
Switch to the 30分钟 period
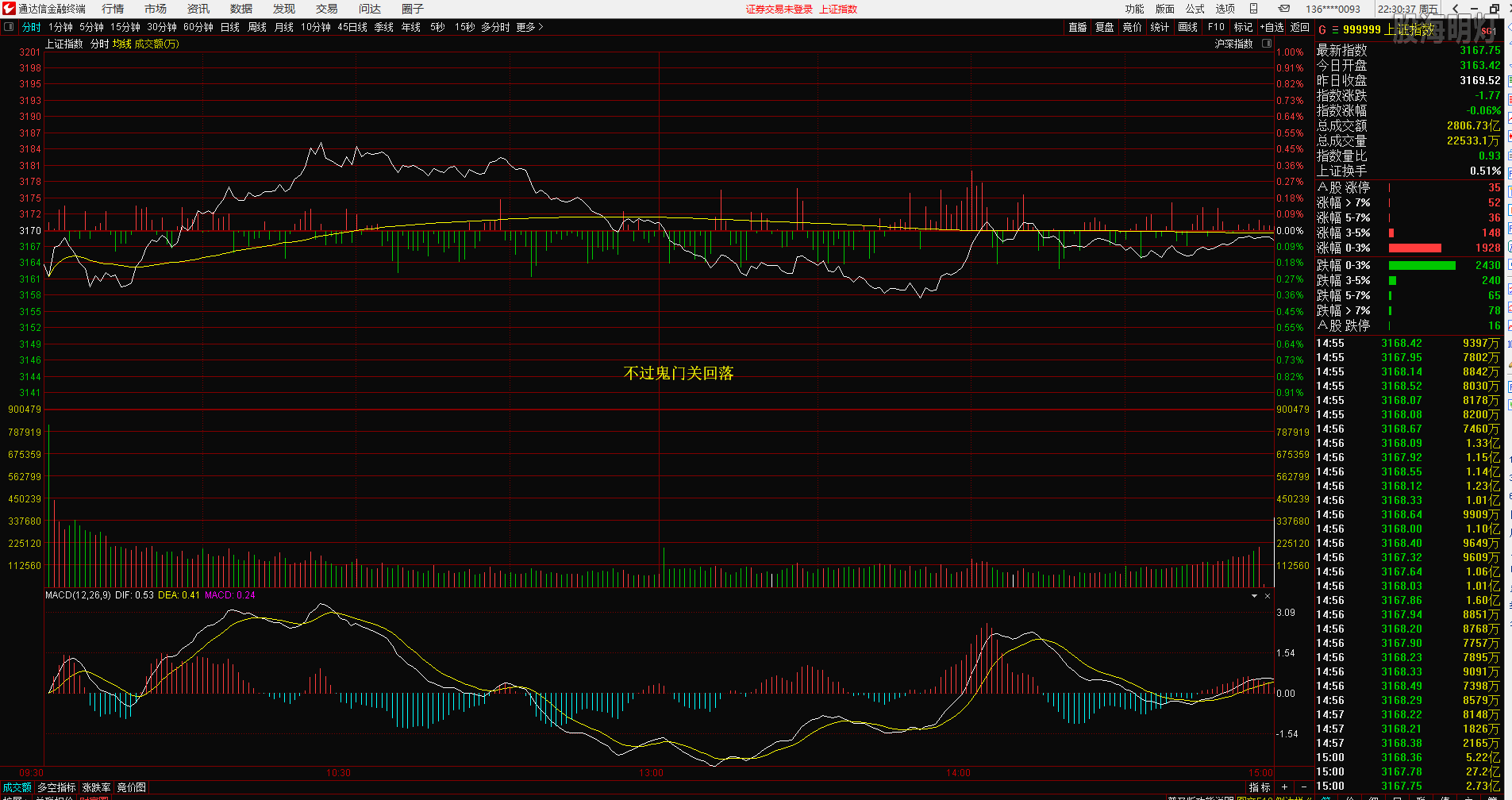162,27
